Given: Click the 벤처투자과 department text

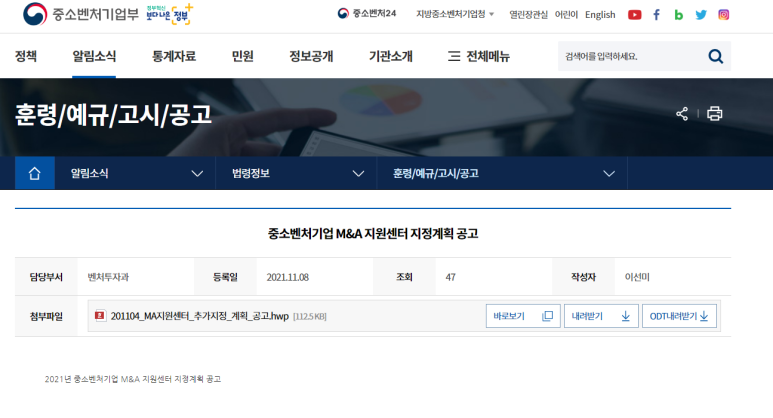Looking at the screenshot, I should (x=108, y=277).
